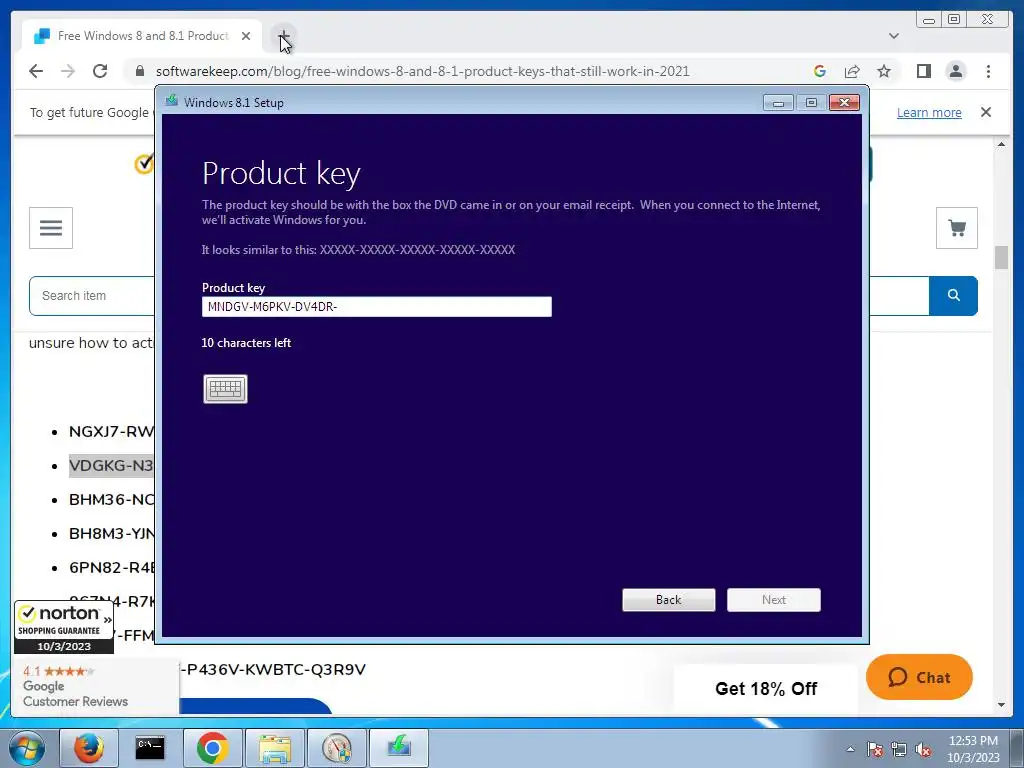The image size is (1024, 768).
Task: Go back in Chrome browser
Action: point(36,71)
